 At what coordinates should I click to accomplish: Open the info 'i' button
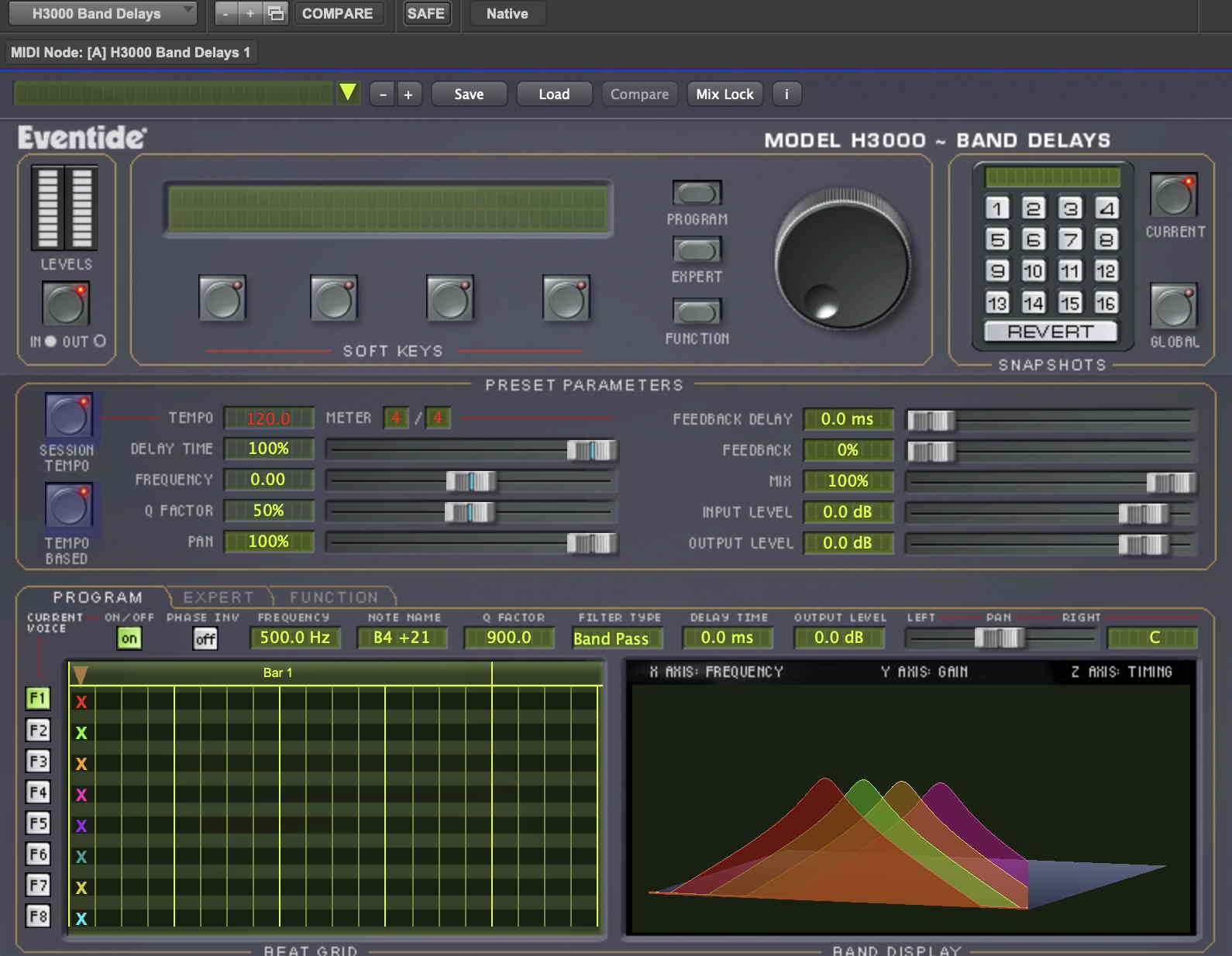click(786, 94)
